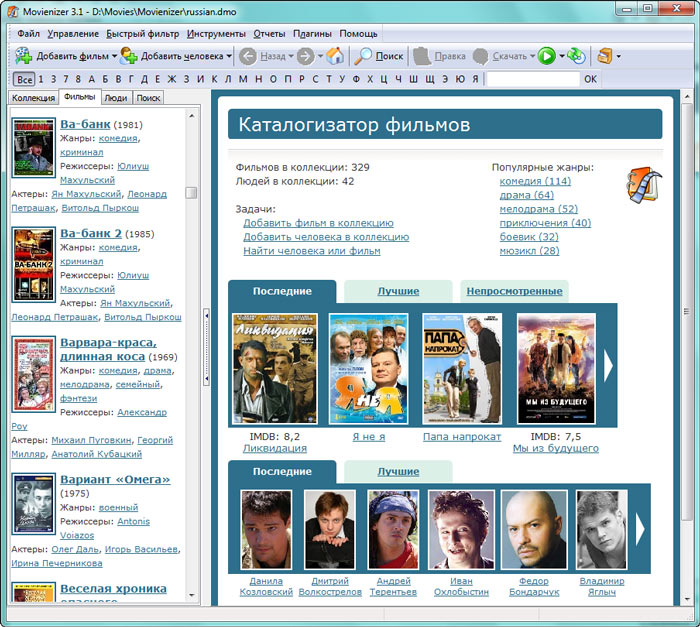Click the panel splitter collapse handle

point(206,346)
